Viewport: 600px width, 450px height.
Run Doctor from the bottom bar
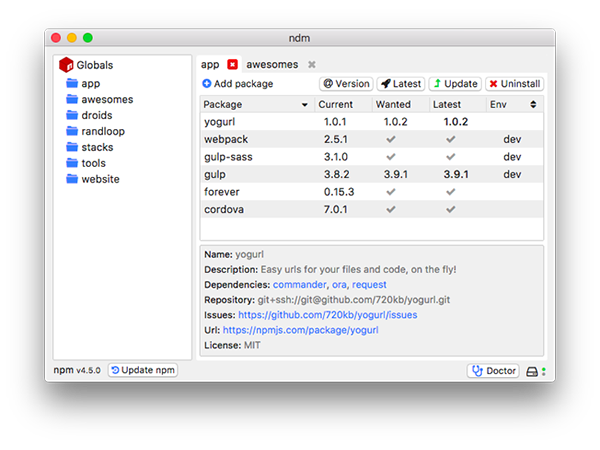click(493, 371)
